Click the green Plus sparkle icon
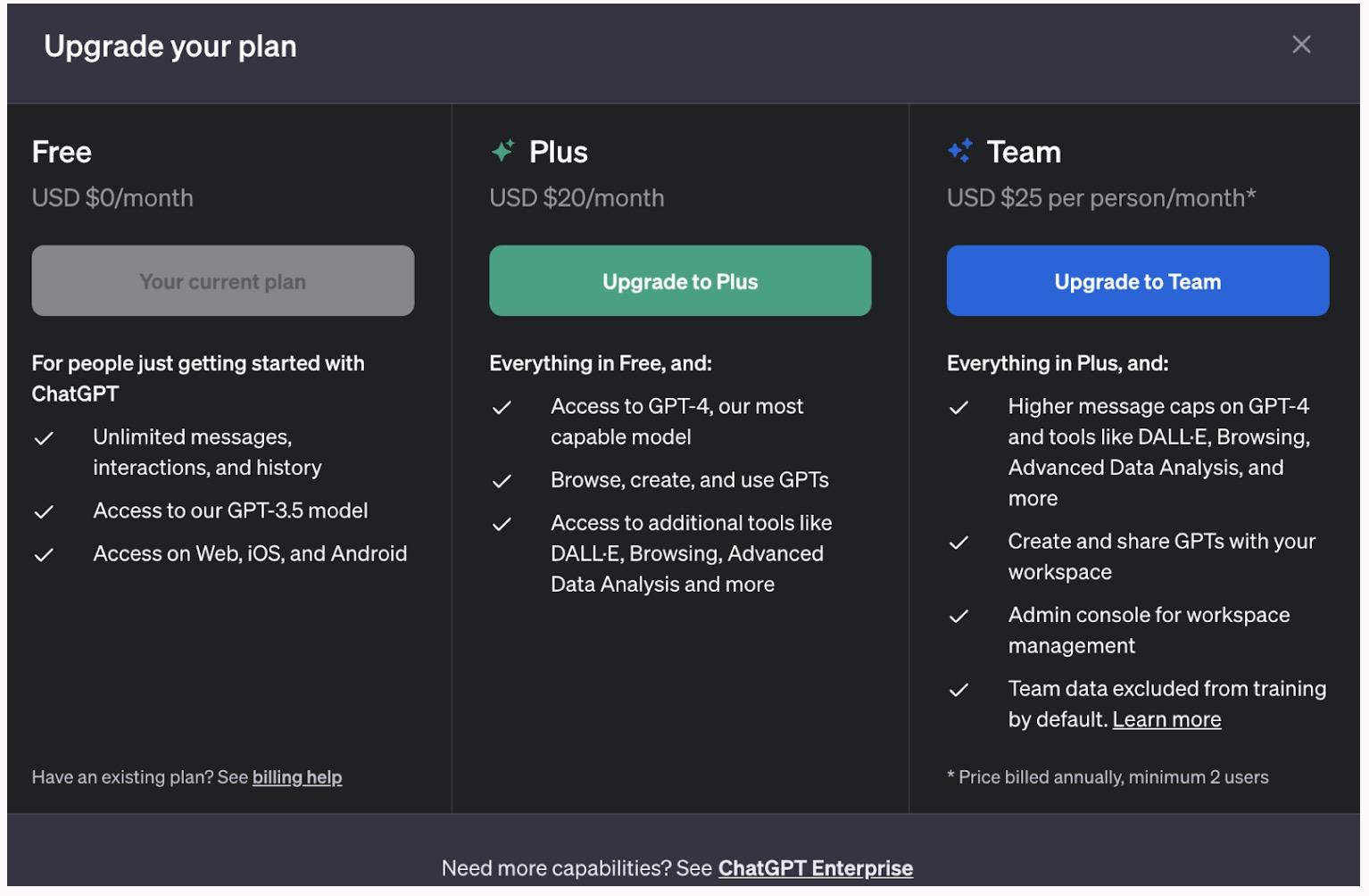1369x896 pixels. (503, 151)
